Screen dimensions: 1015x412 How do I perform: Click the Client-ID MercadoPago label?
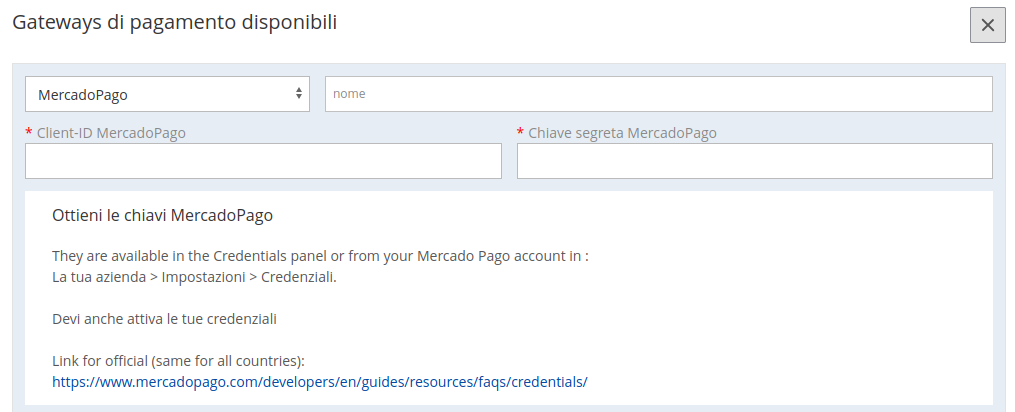tap(111, 133)
